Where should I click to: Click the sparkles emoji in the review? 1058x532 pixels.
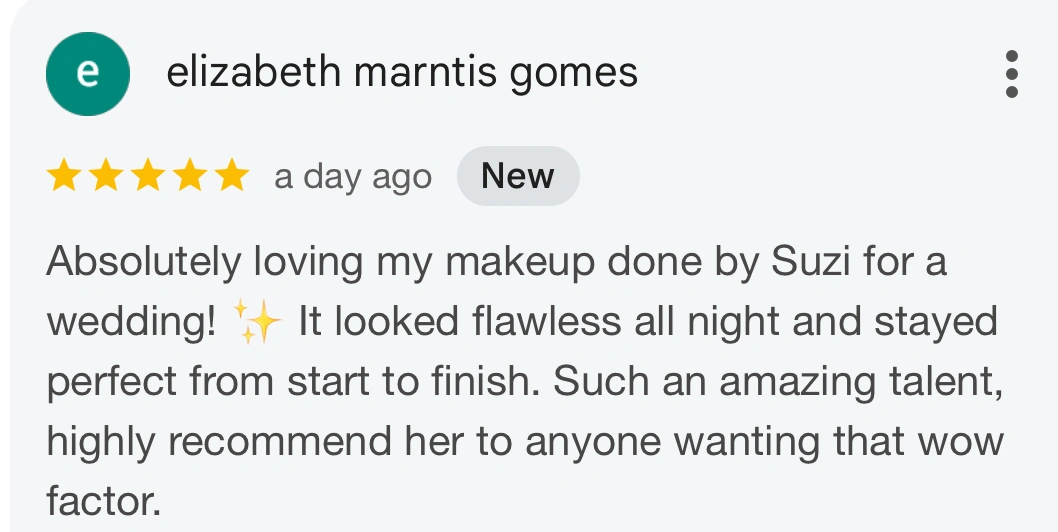(x=257, y=322)
